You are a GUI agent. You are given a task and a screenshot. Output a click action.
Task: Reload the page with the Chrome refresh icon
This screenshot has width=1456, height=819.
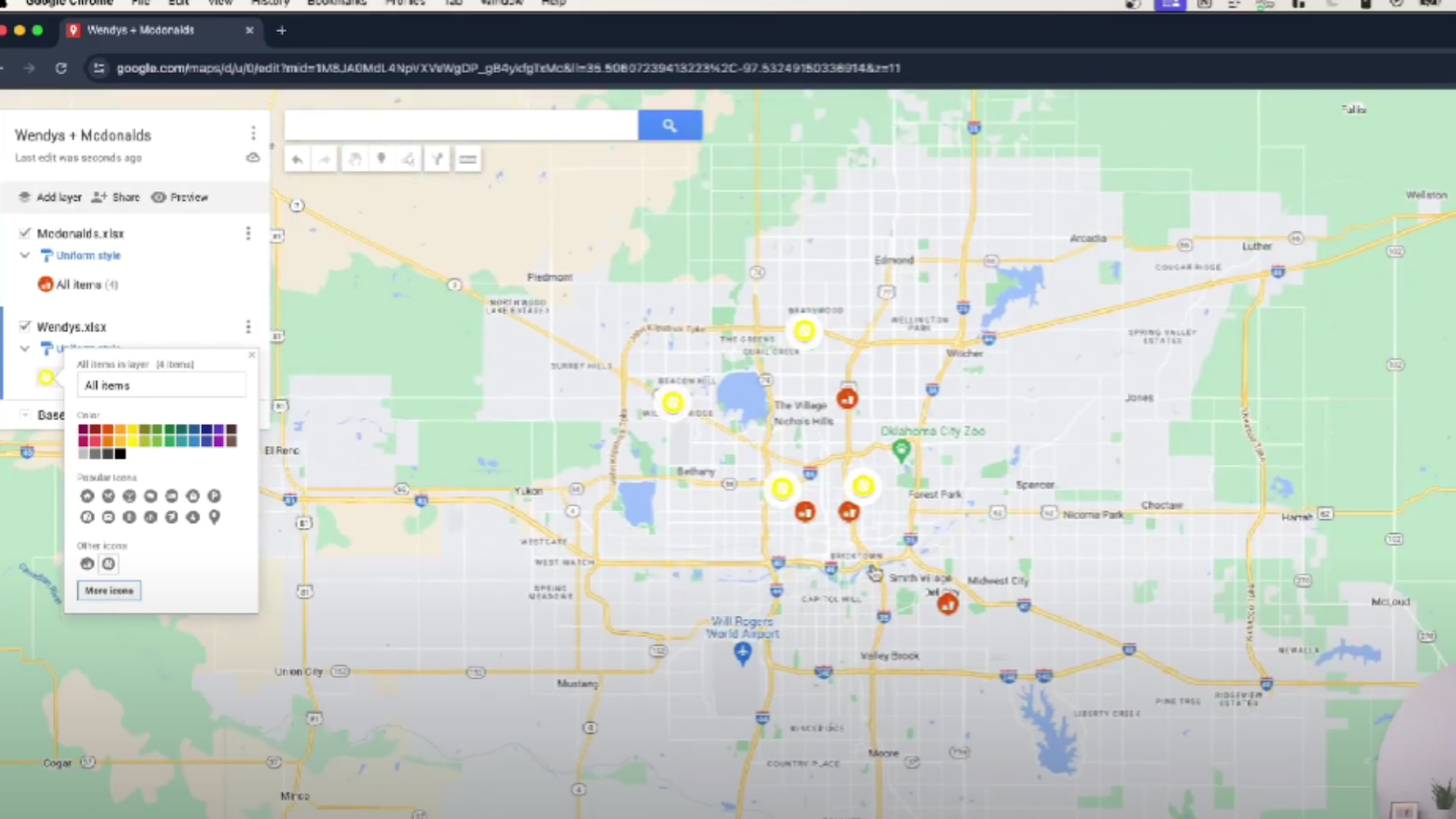(x=61, y=67)
